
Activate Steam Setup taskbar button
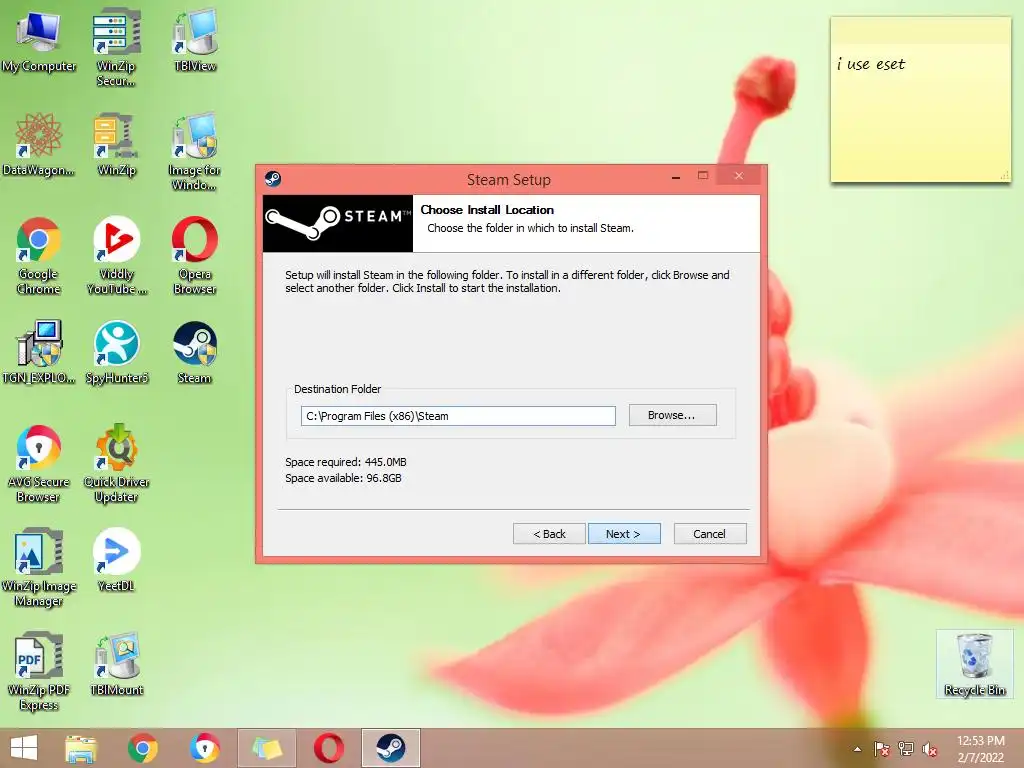[391, 748]
